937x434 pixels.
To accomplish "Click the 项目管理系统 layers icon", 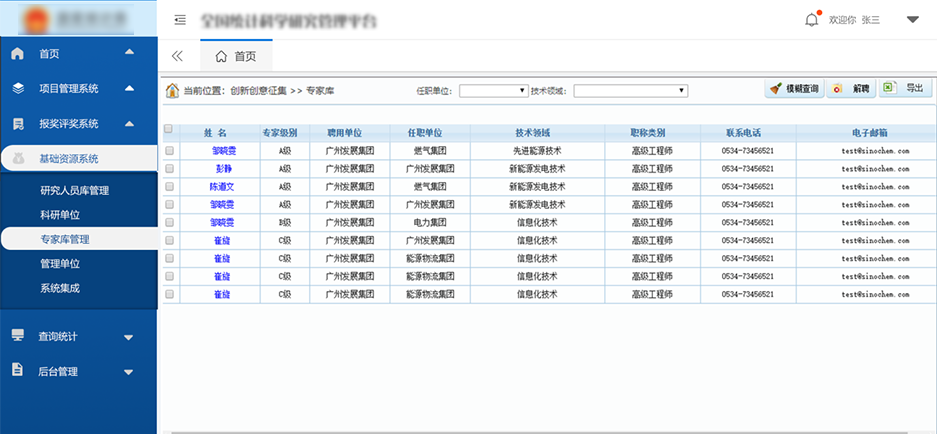I will (17, 89).
